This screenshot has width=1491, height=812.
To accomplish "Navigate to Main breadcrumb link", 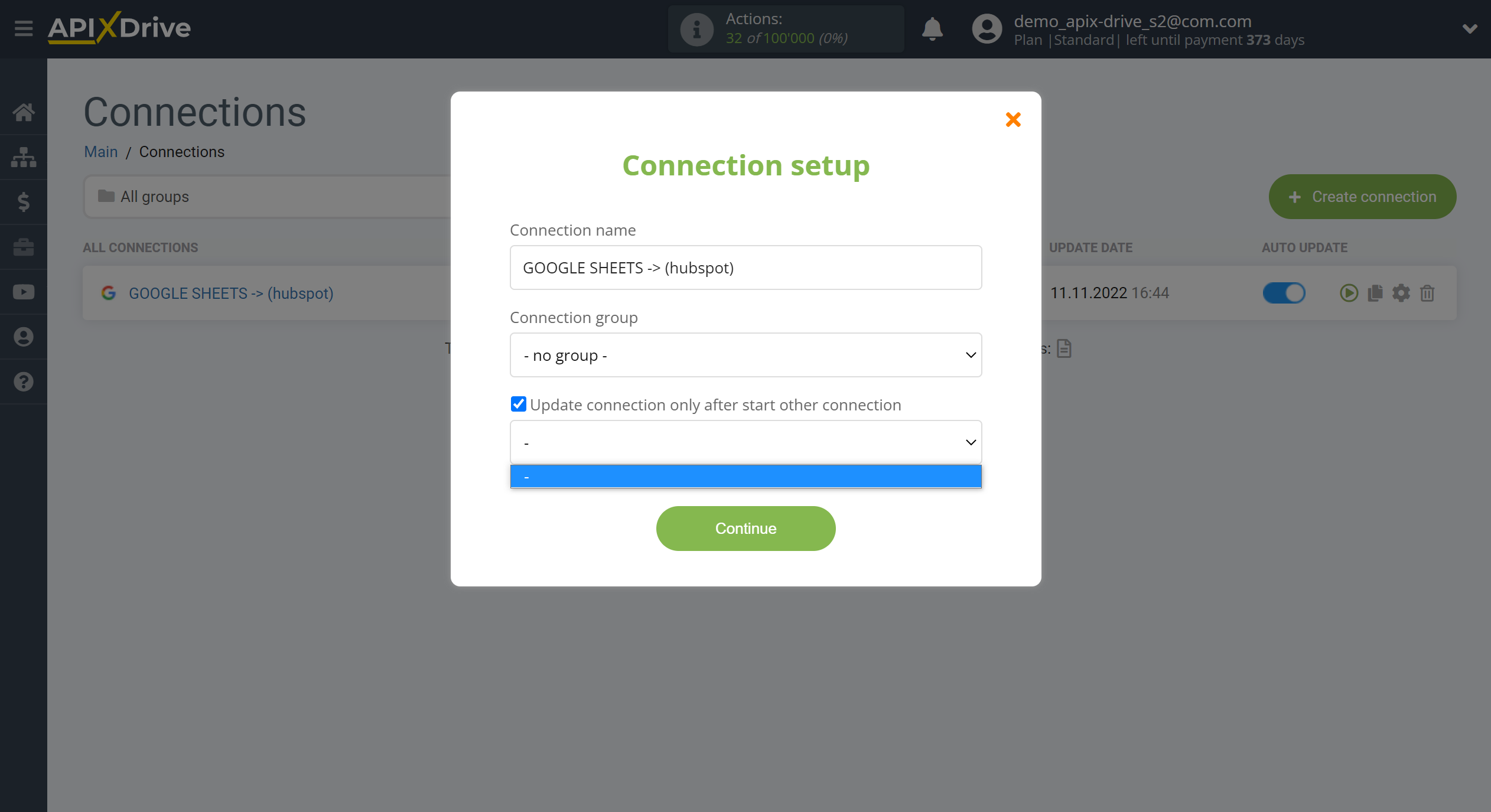I will (x=101, y=151).
